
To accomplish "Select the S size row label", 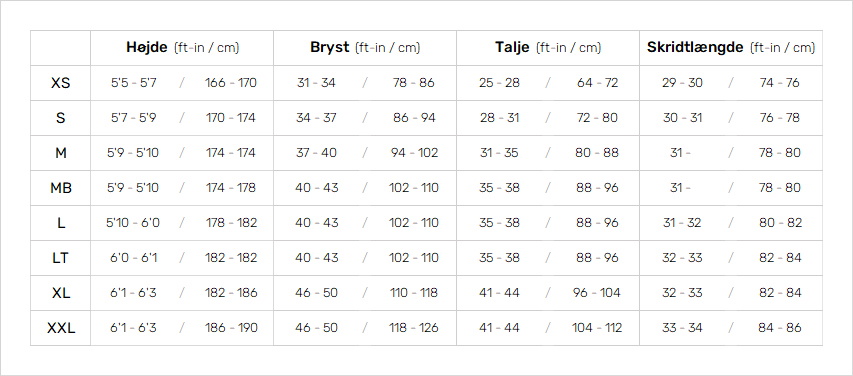I will (60, 118).
